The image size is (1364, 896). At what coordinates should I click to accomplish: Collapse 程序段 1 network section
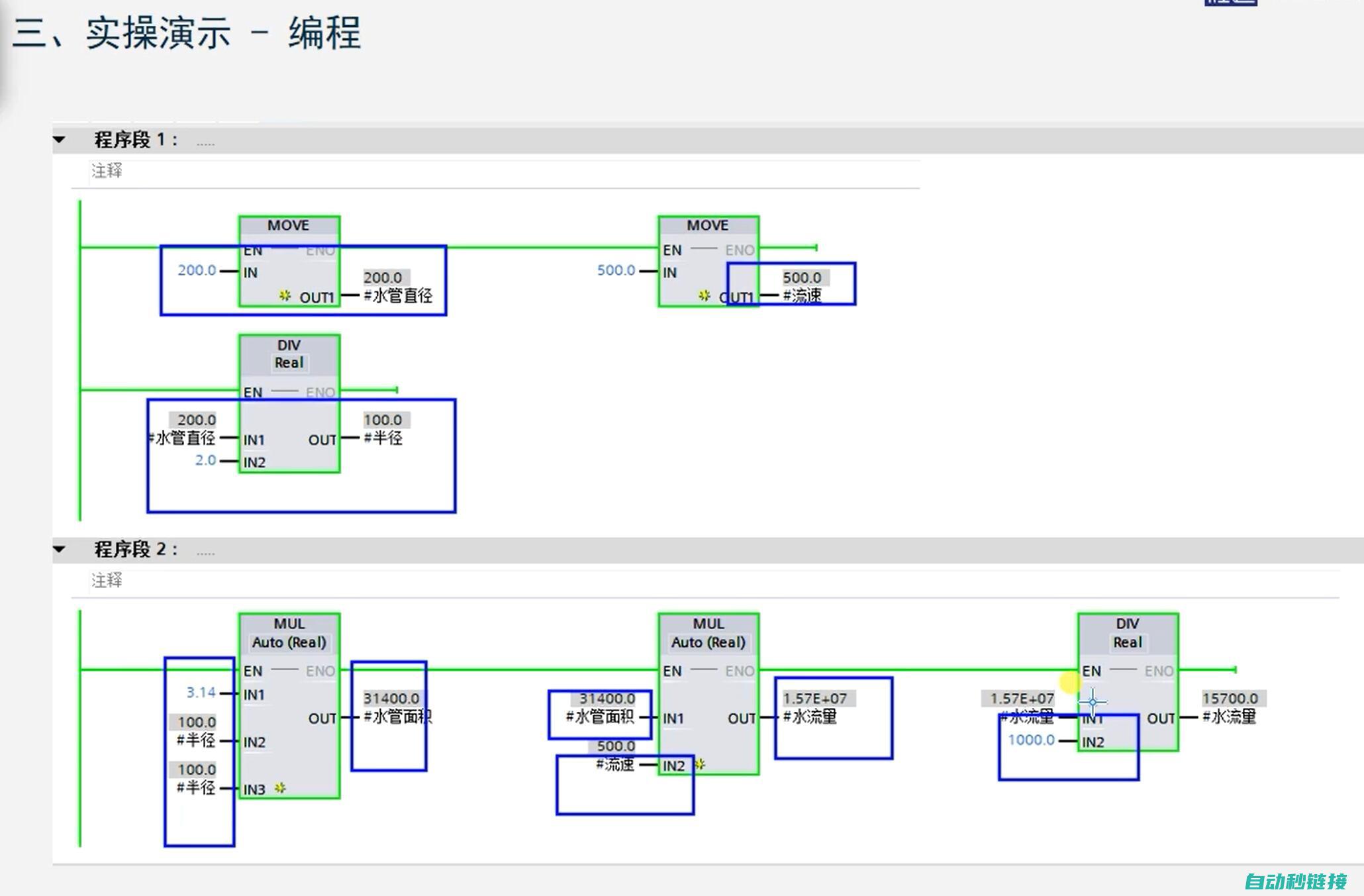59,140
